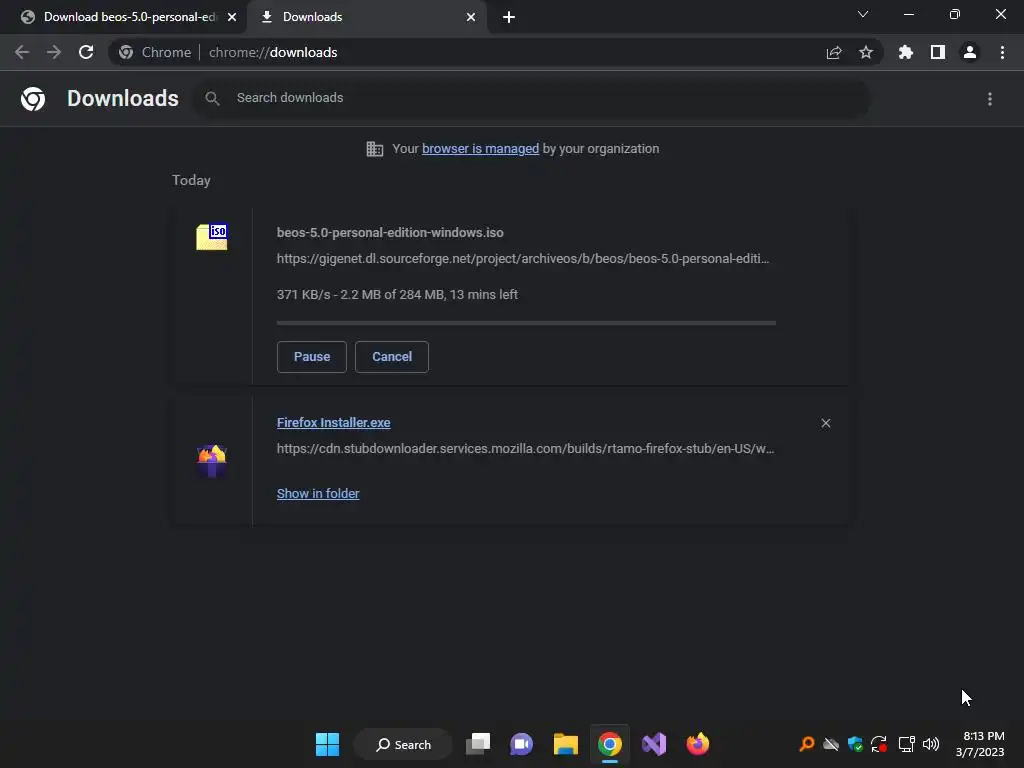Click the Firefox Installer file icon

212,460
